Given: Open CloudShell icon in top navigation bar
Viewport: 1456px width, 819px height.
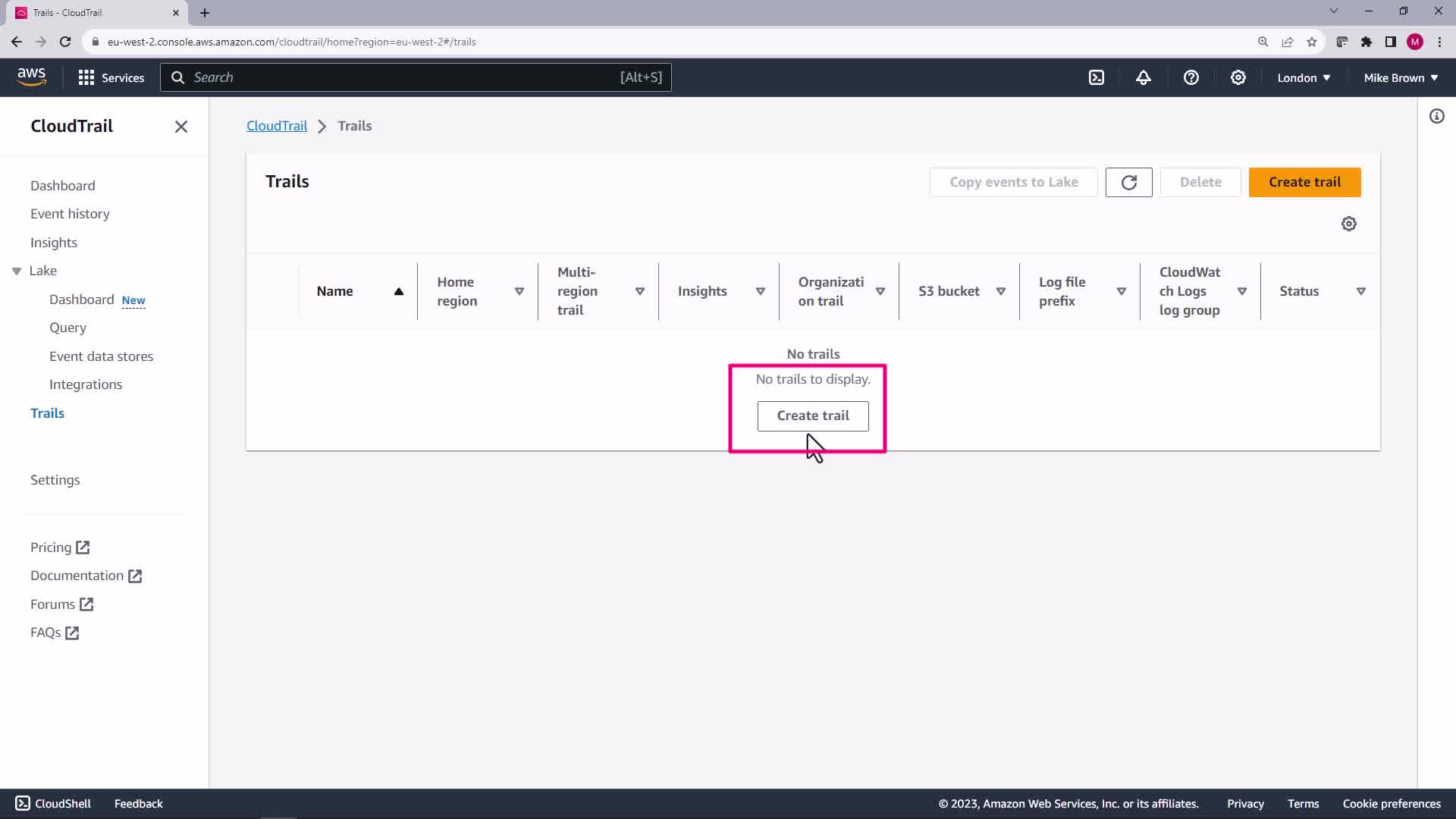Looking at the screenshot, I should click(1097, 77).
